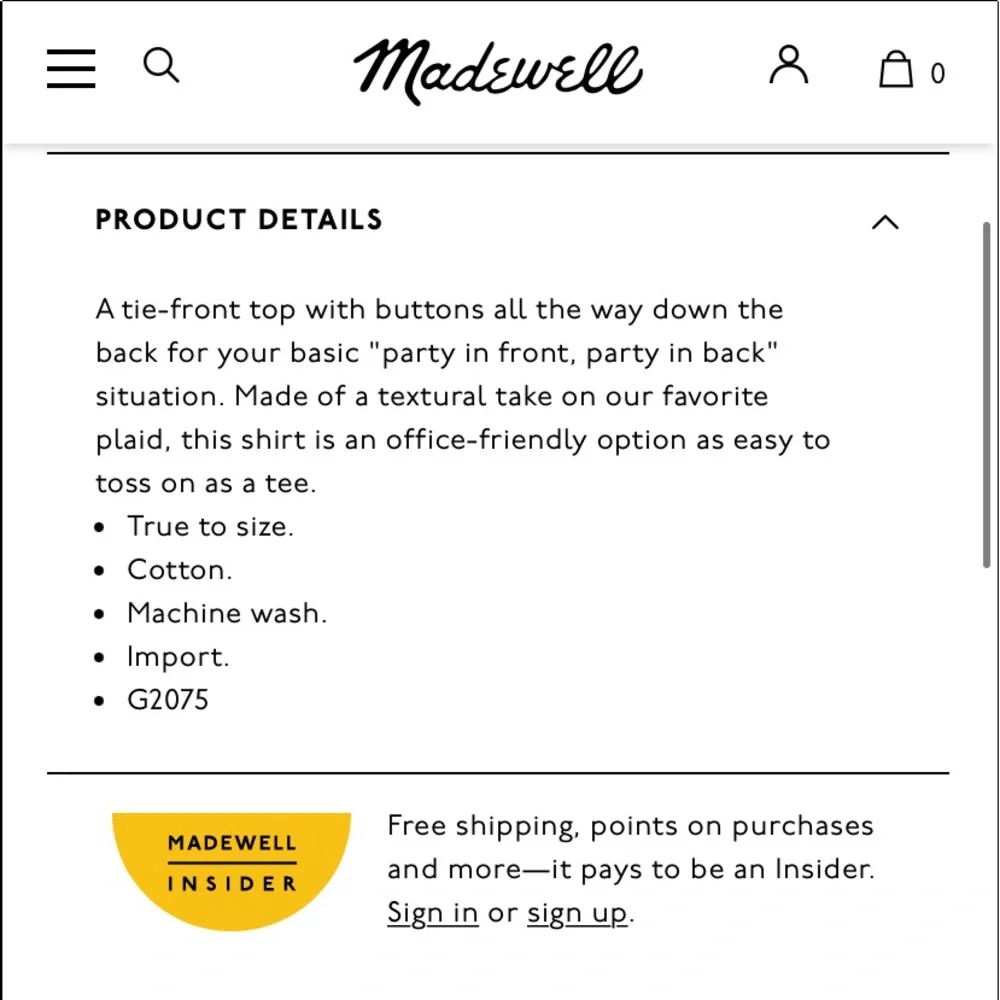Click the Cotton bullet item
This screenshot has width=1000, height=1000.
[x=180, y=570]
